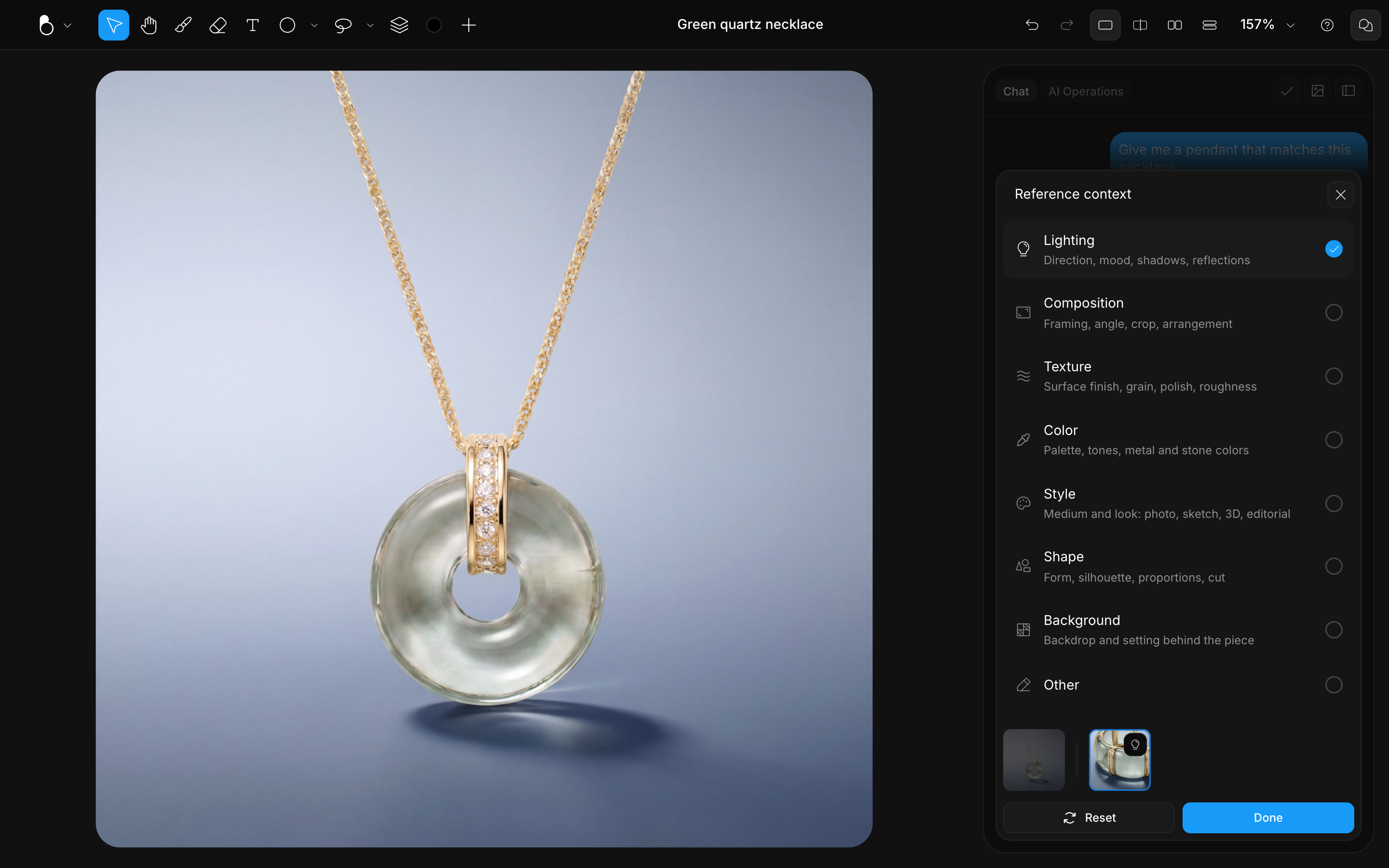Image resolution: width=1389 pixels, height=868 pixels.
Task: Click the Shape icon
Action: [x=1023, y=567]
